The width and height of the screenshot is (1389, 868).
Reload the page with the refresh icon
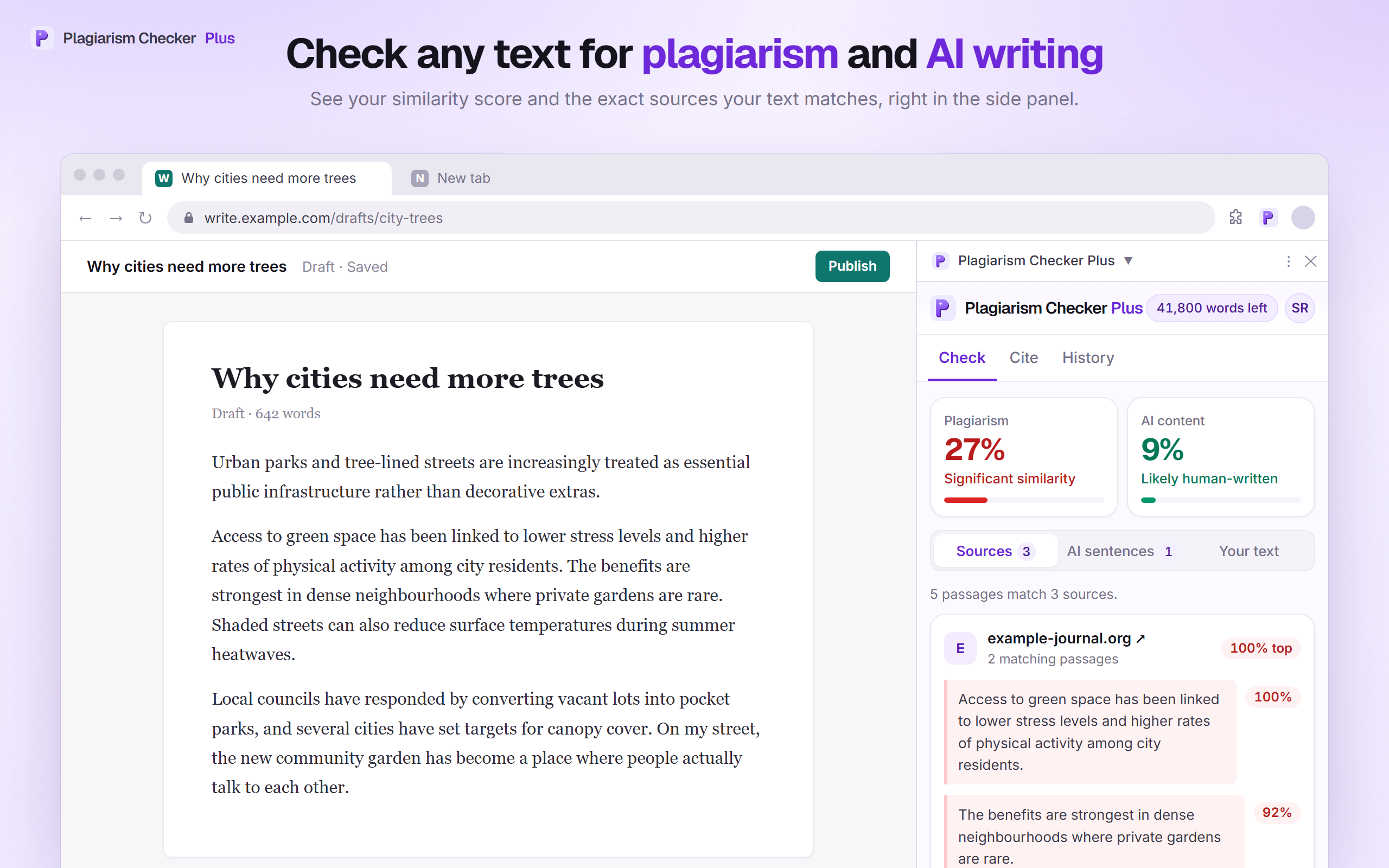145,218
